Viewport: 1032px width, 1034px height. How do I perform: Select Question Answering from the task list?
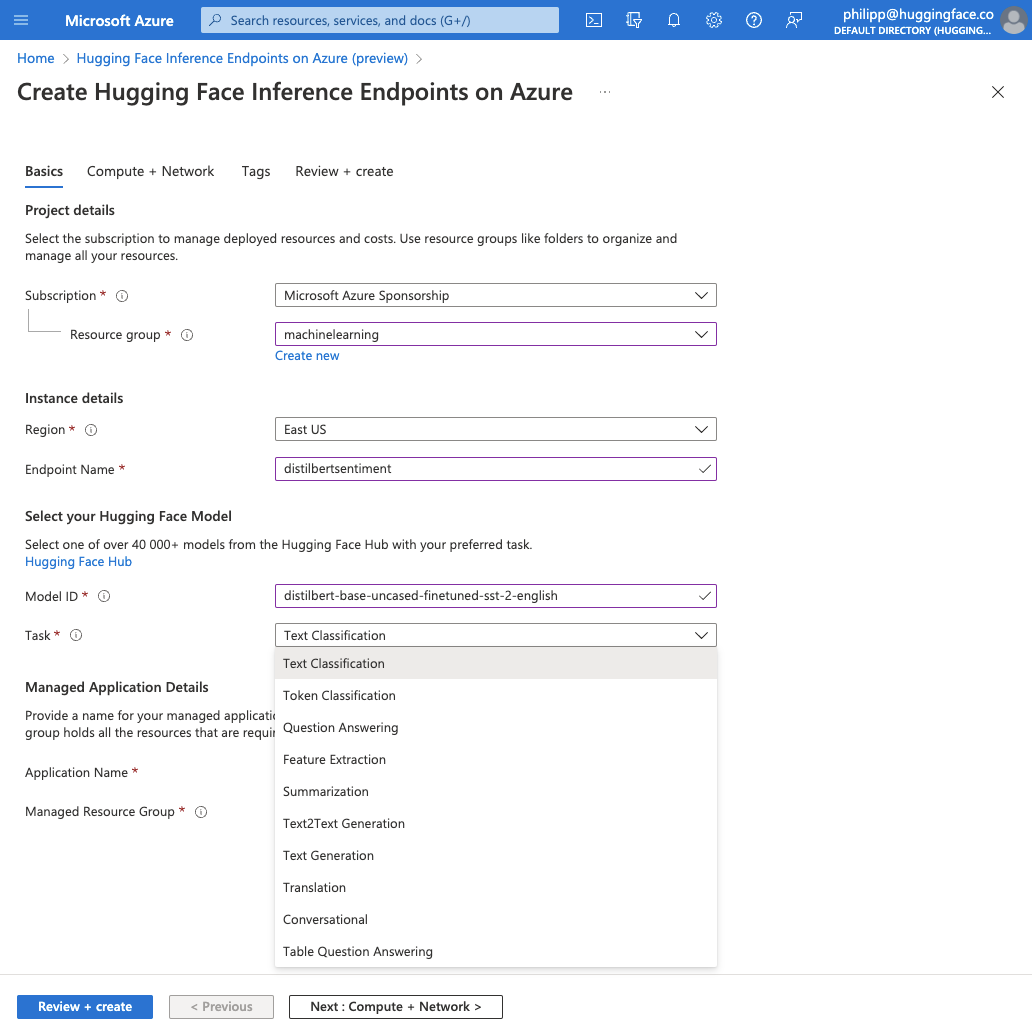(x=341, y=728)
